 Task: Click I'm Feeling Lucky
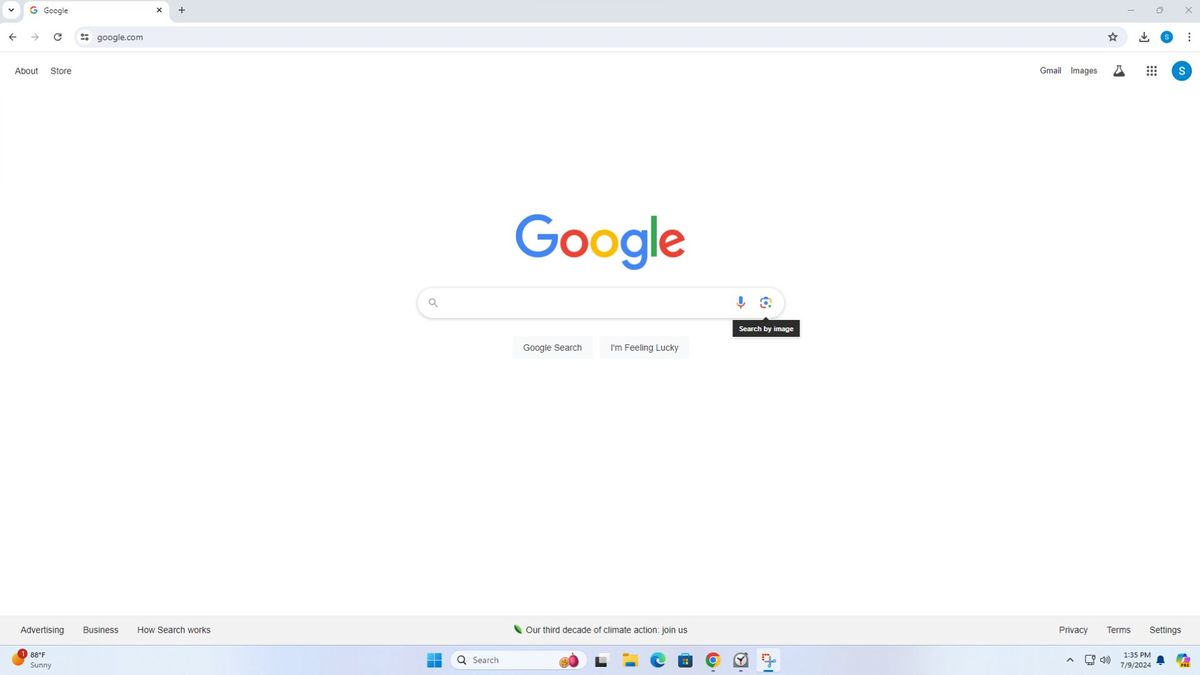(x=643, y=347)
